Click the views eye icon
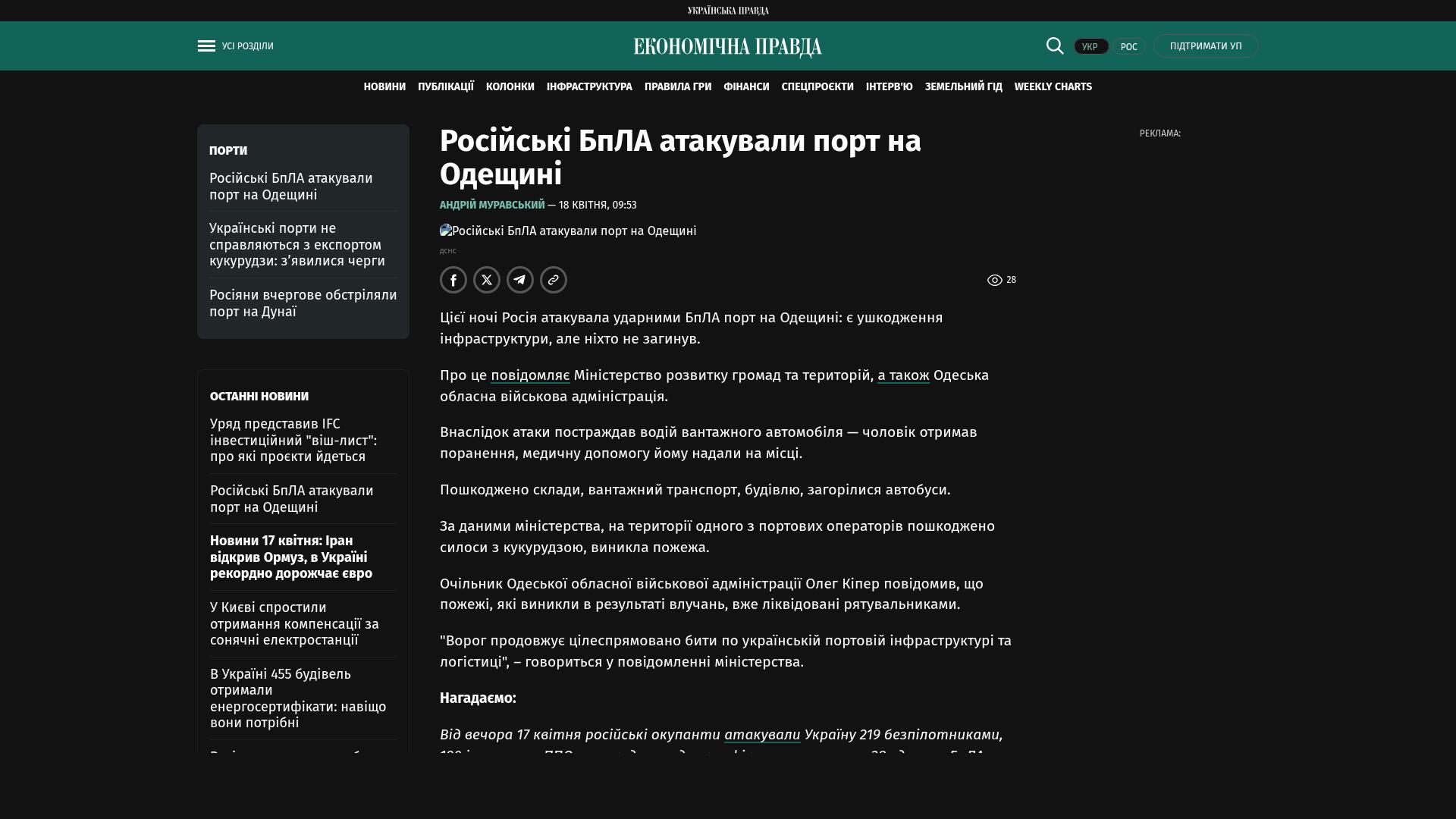 (995, 281)
